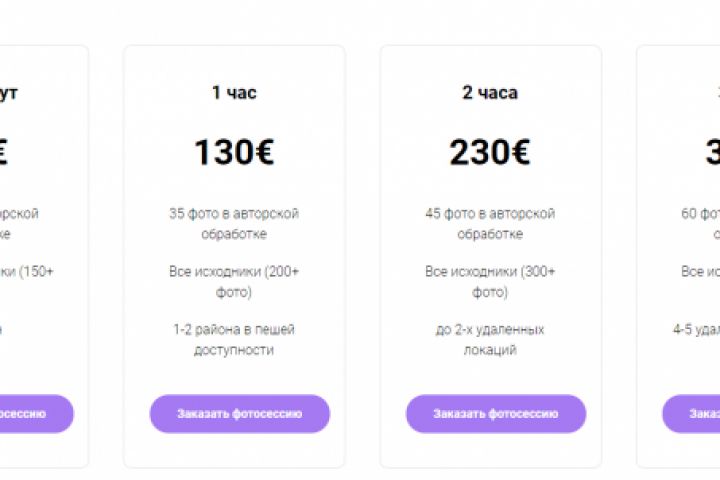Select the '2 часа' plan heading
This screenshot has width=720, height=480.
click(490, 93)
